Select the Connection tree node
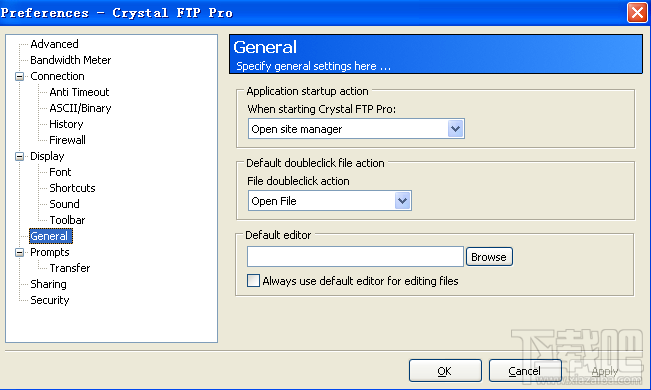The width and height of the screenshot is (651, 390). tap(57, 76)
